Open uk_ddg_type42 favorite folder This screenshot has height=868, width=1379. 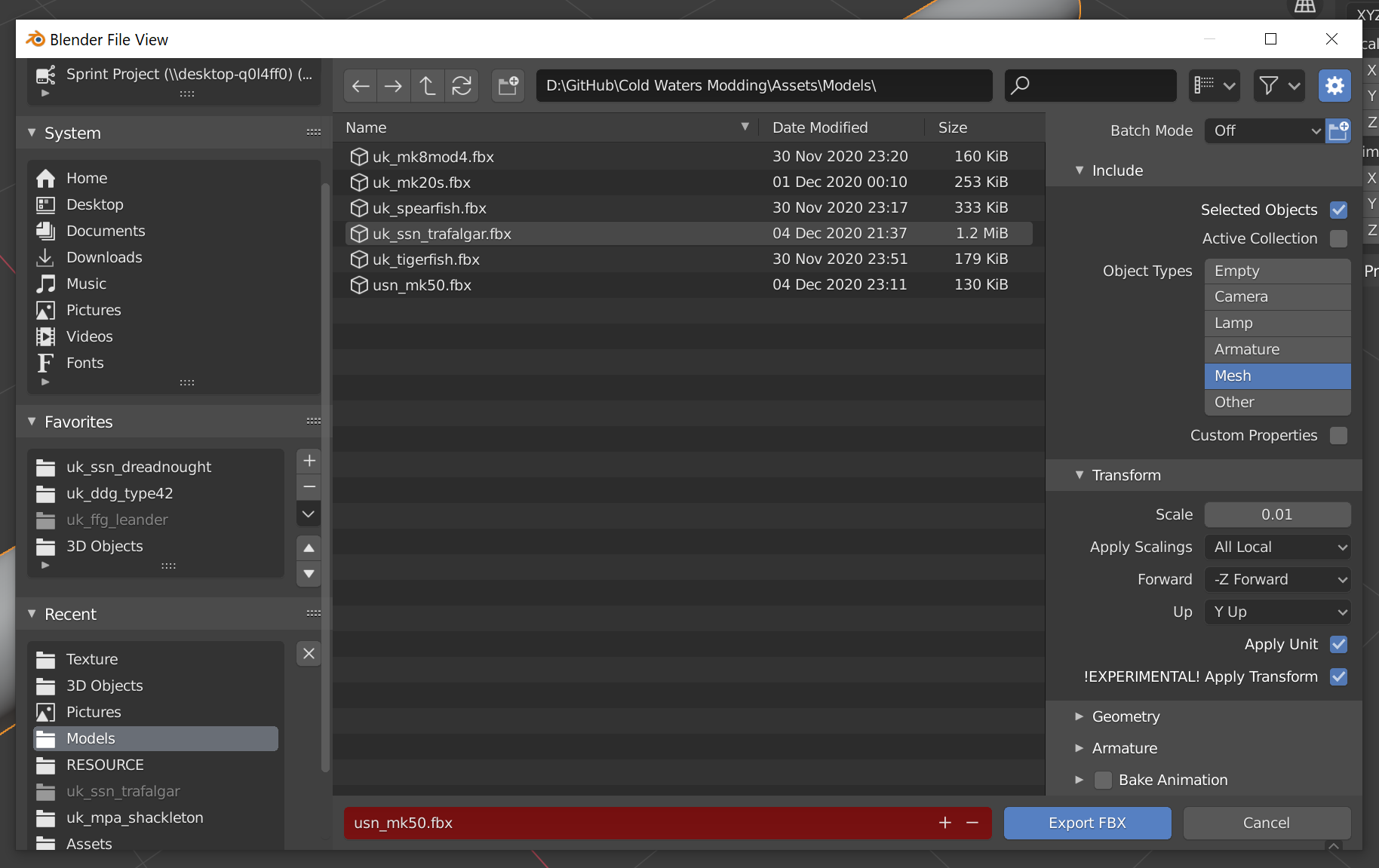(156, 493)
